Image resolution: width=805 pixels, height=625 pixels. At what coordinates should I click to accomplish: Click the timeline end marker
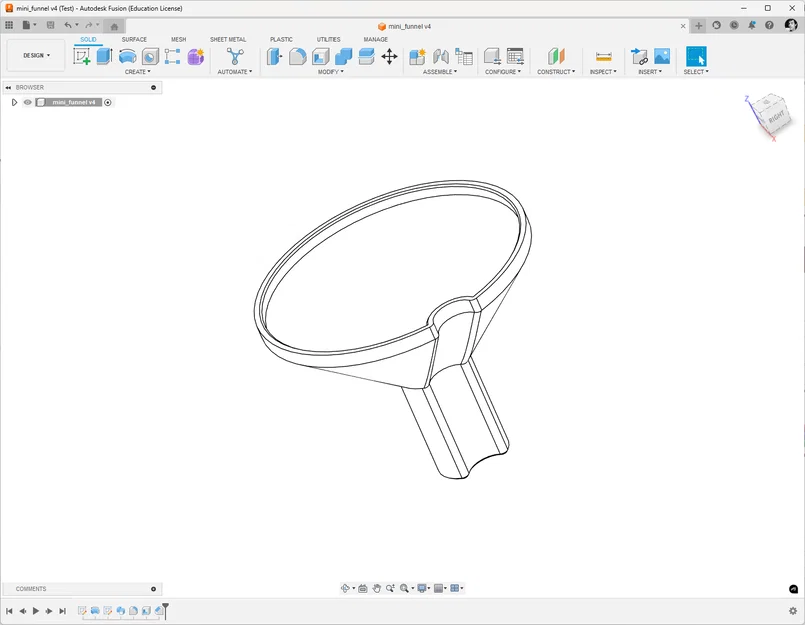pyautogui.click(x=165, y=611)
